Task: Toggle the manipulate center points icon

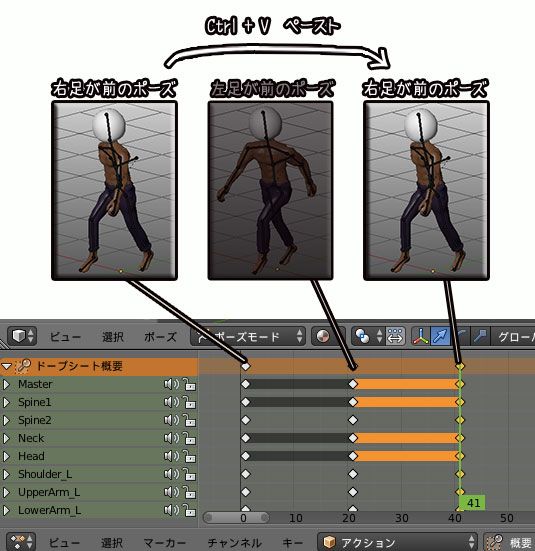Action: coord(395,336)
